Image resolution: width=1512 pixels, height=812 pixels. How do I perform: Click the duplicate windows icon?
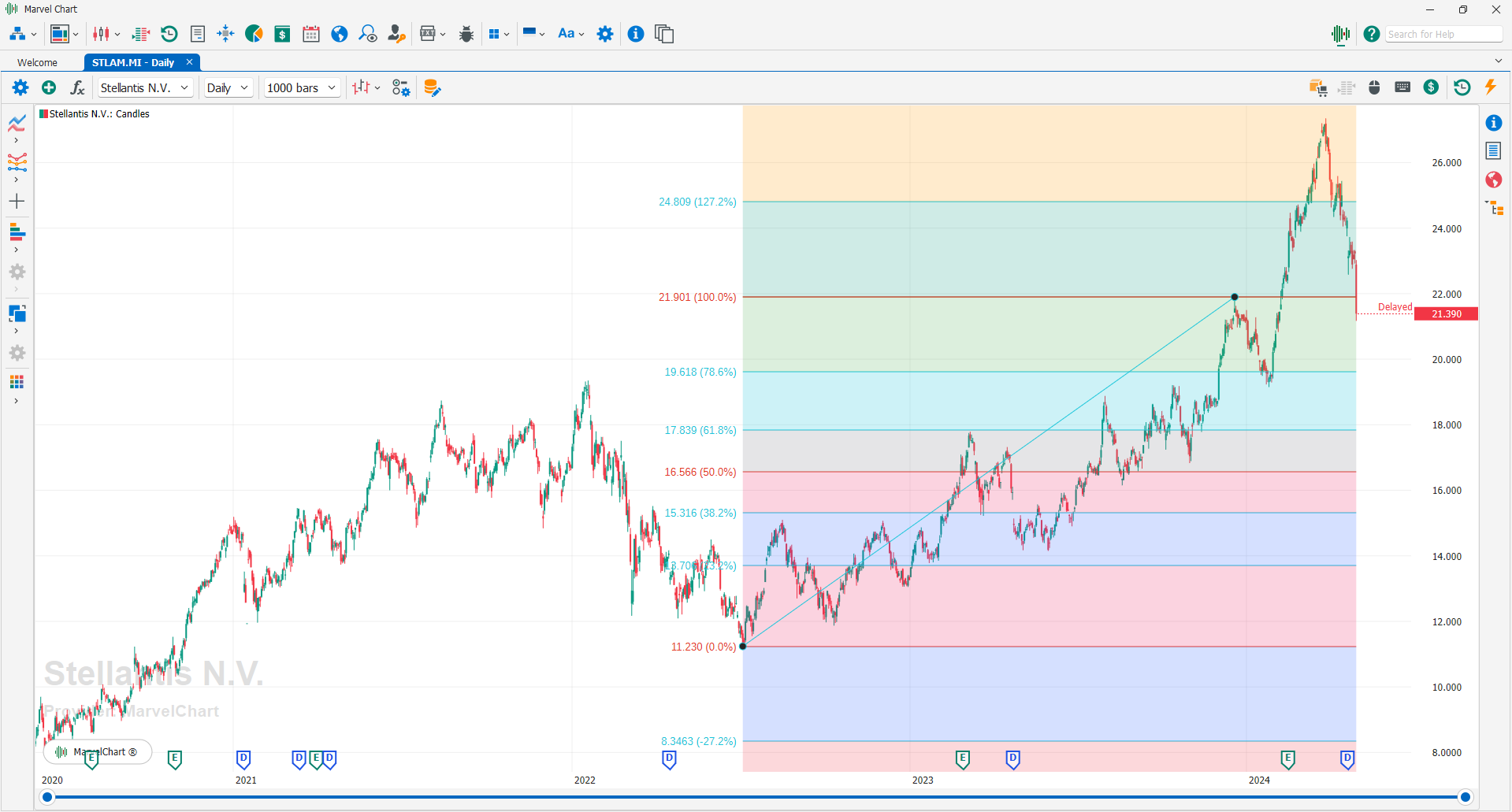[x=664, y=34]
